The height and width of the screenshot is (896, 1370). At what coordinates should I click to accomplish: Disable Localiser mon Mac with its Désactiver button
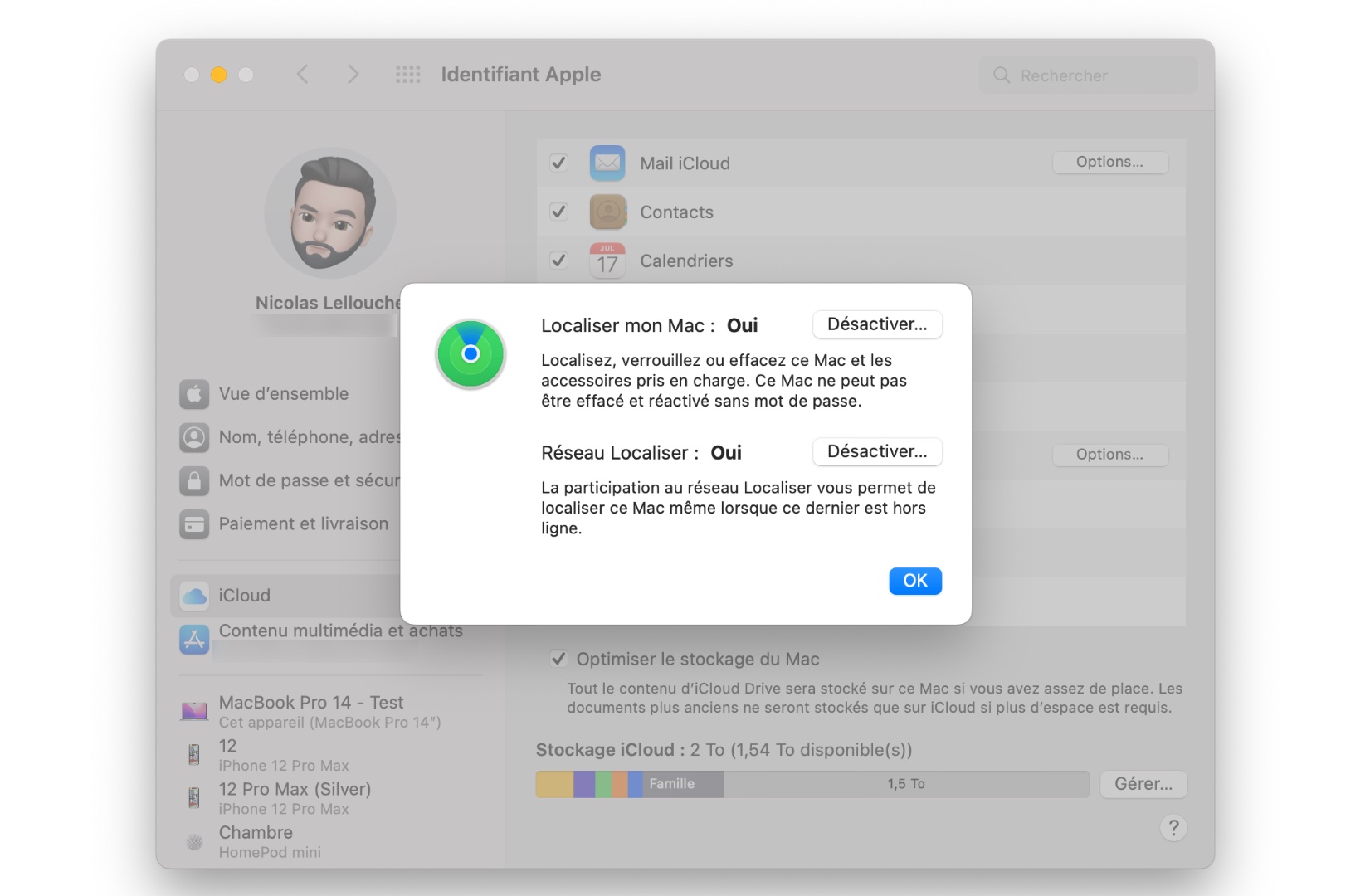tap(877, 324)
